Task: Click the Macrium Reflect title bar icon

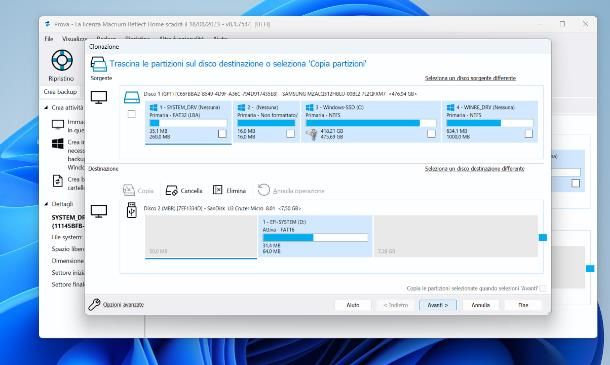Action: 47,24
